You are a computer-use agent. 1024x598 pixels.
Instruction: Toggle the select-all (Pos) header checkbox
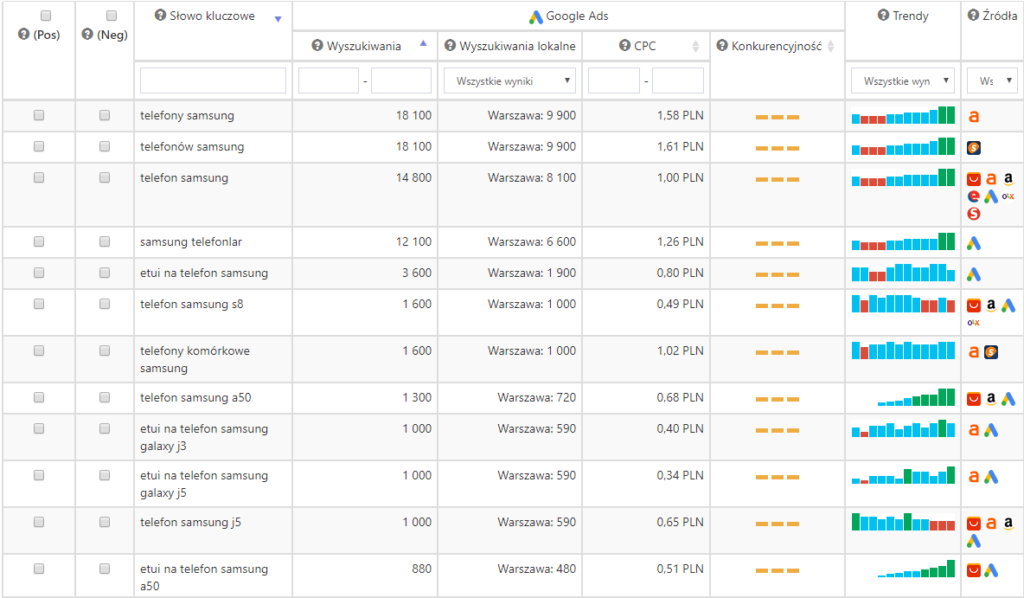pos(46,15)
